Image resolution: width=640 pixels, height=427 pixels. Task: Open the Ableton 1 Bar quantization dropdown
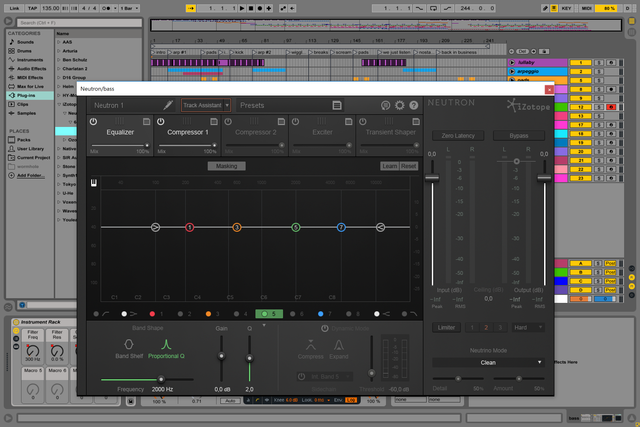[129, 8]
